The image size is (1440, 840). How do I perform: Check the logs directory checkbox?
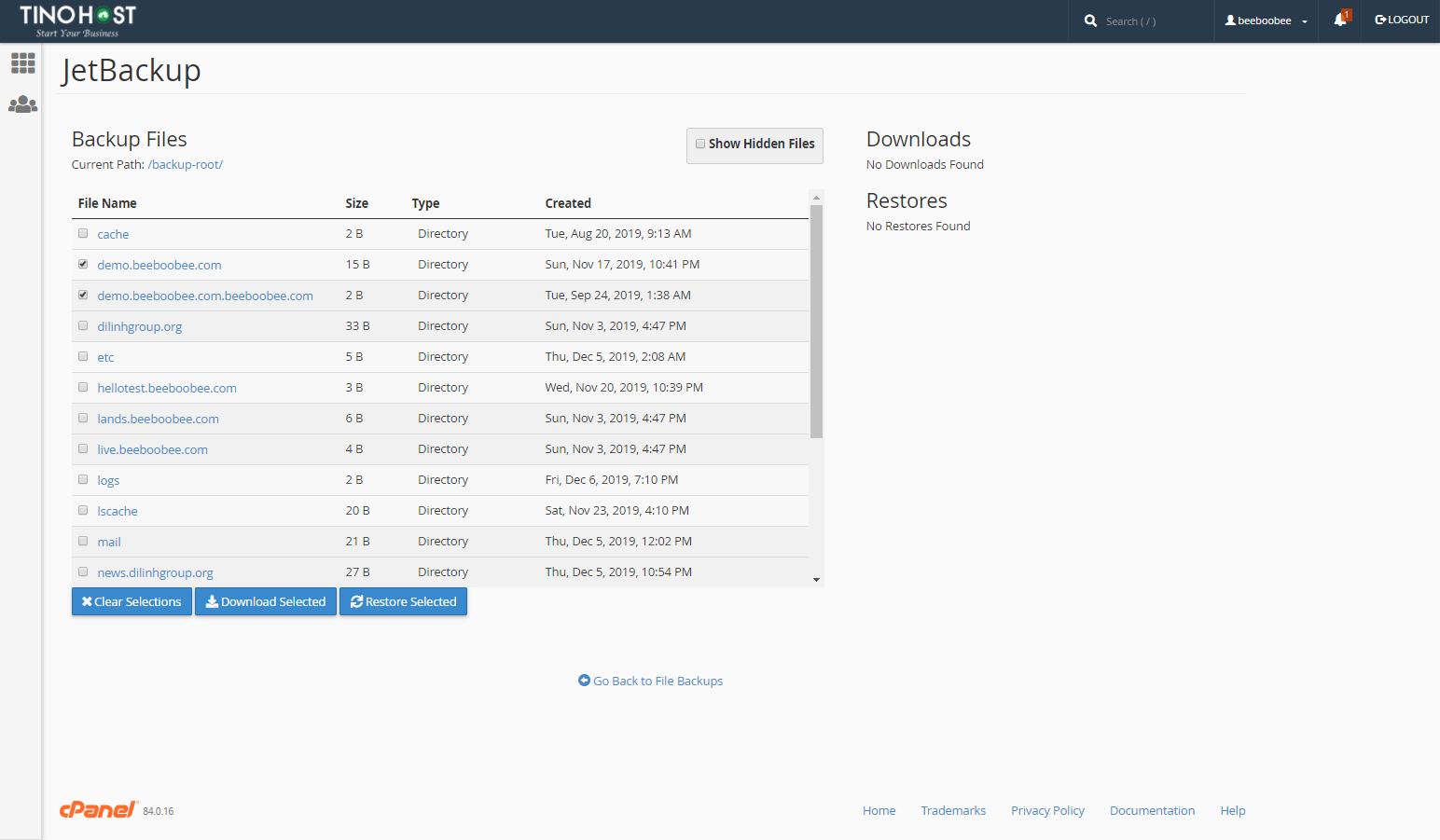[x=83, y=479]
